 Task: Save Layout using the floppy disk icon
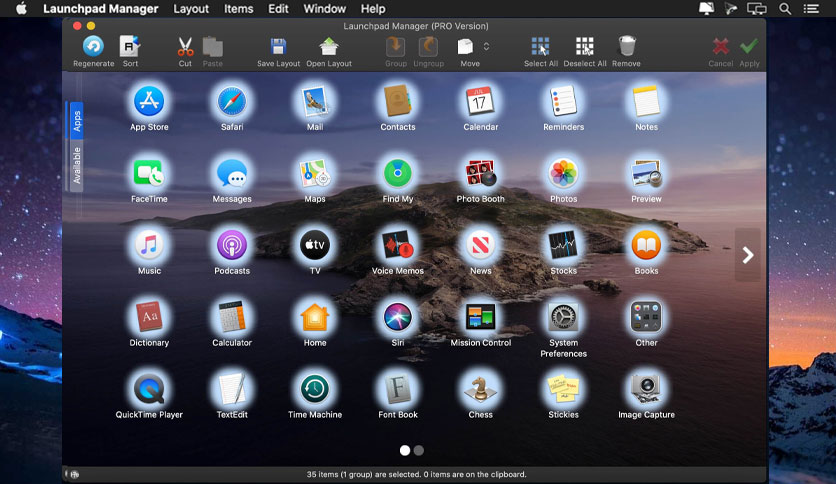pos(278,47)
